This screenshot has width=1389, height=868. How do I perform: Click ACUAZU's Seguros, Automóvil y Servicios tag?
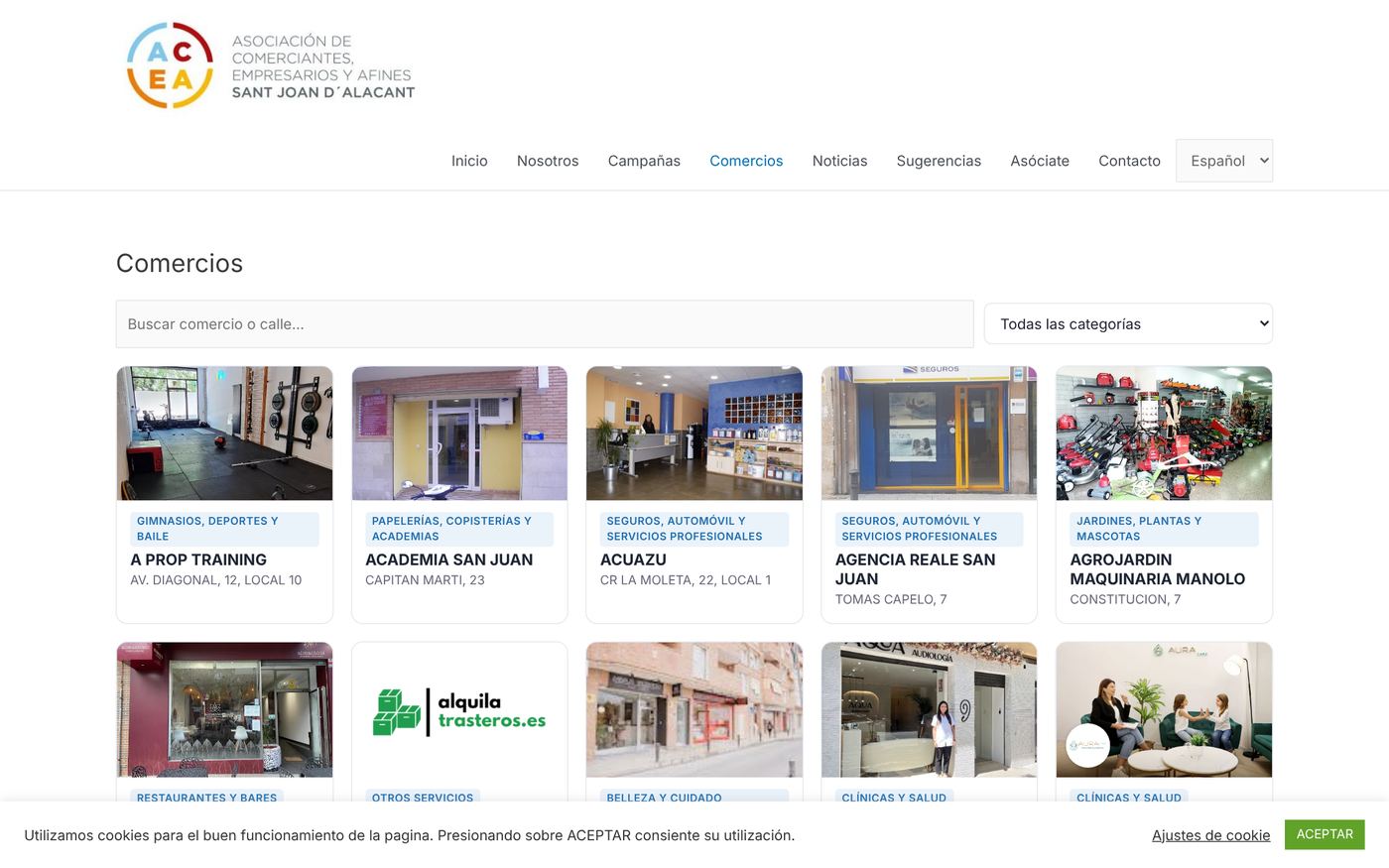[x=694, y=529]
